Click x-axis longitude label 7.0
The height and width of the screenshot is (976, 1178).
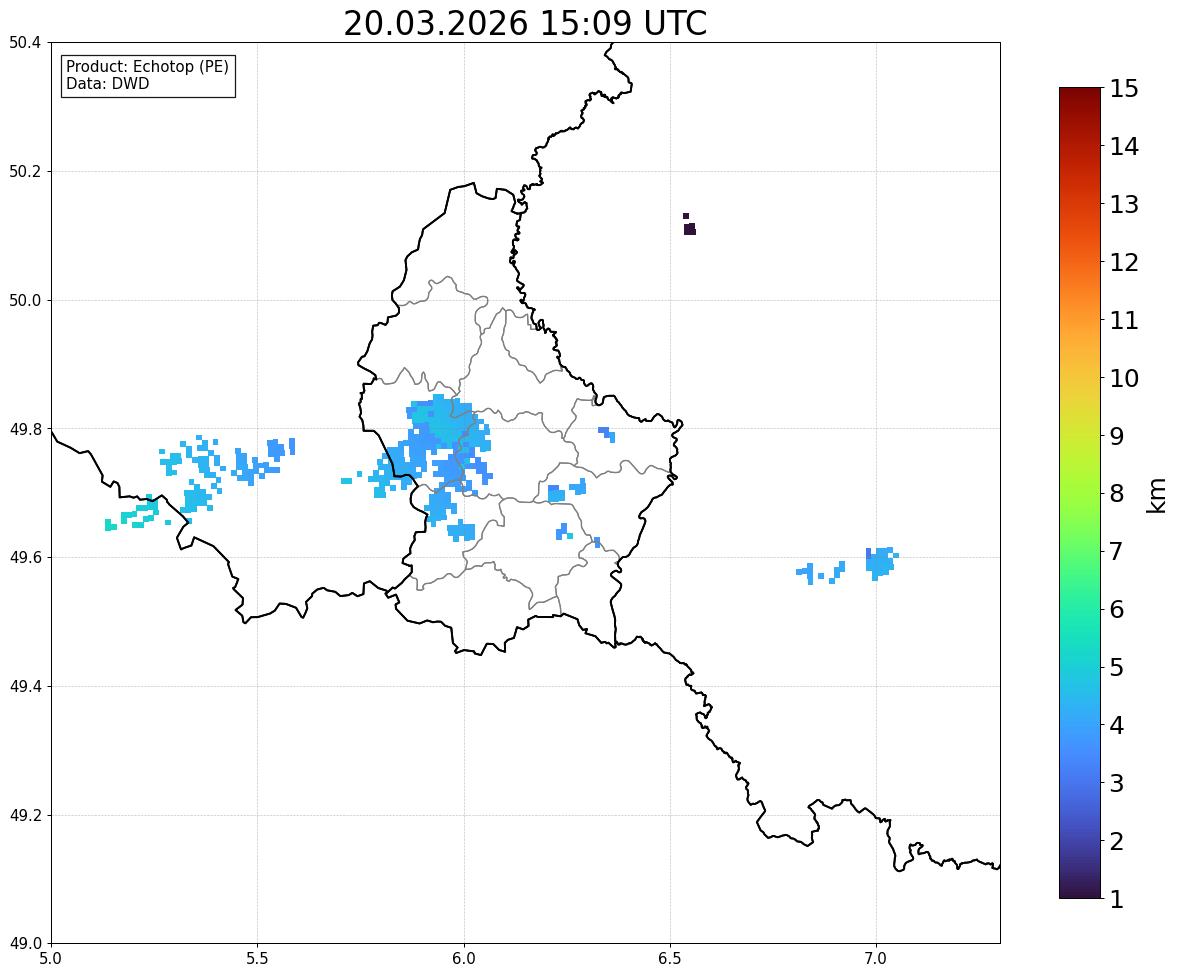(876, 959)
